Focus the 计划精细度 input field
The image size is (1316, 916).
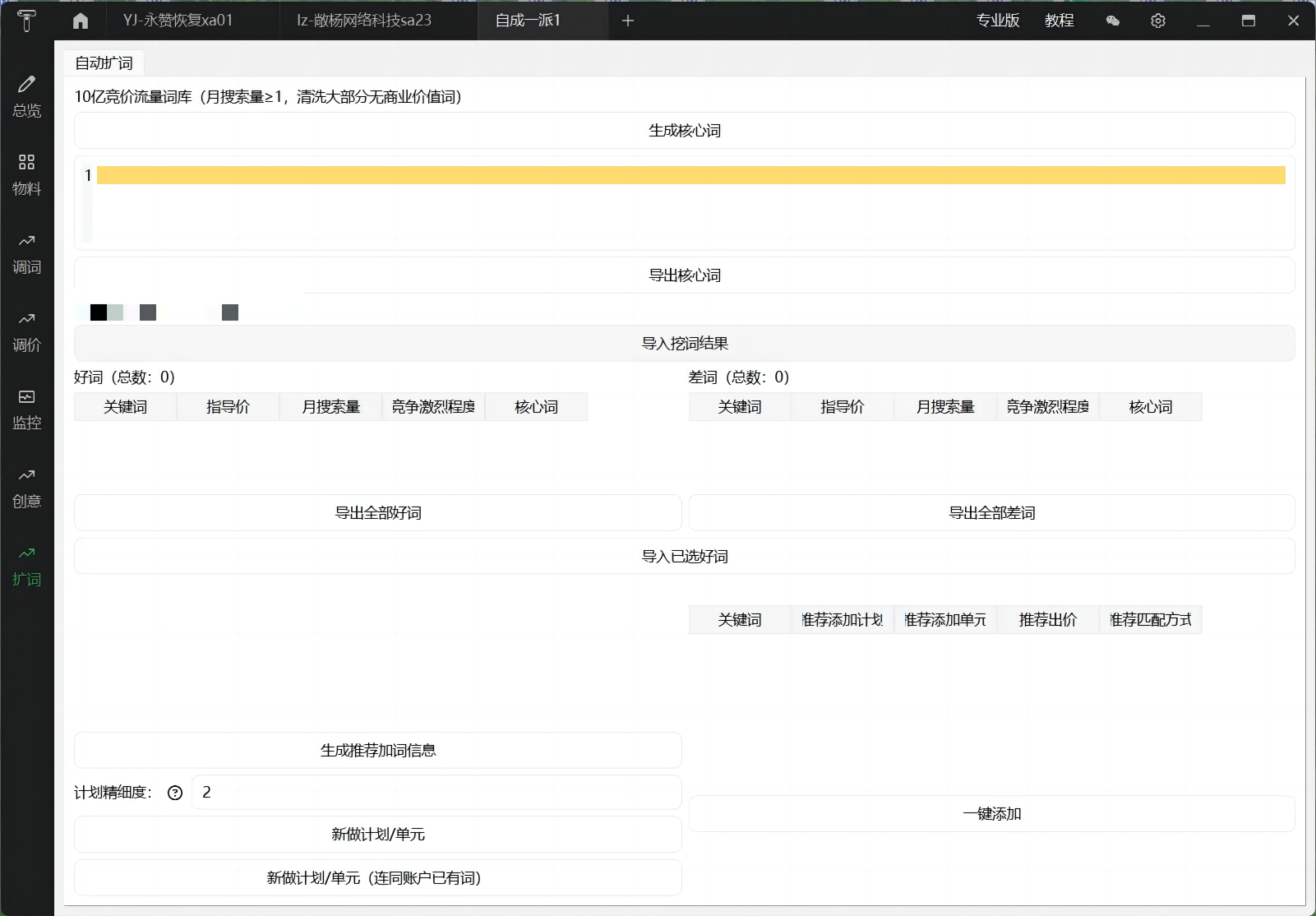(436, 793)
